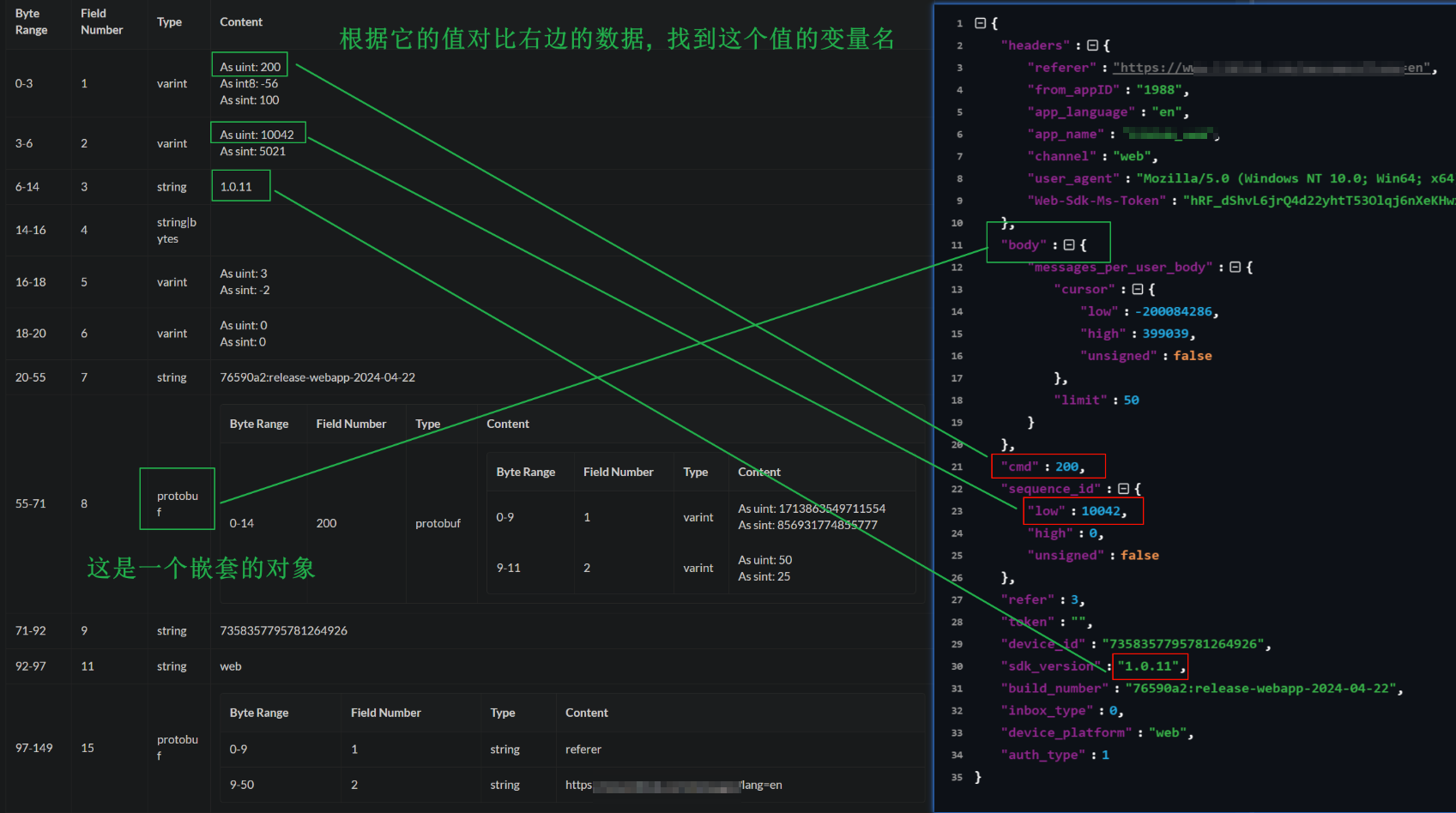Open the referer https link in the JSON

pyautogui.click(x=1272, y=68)
